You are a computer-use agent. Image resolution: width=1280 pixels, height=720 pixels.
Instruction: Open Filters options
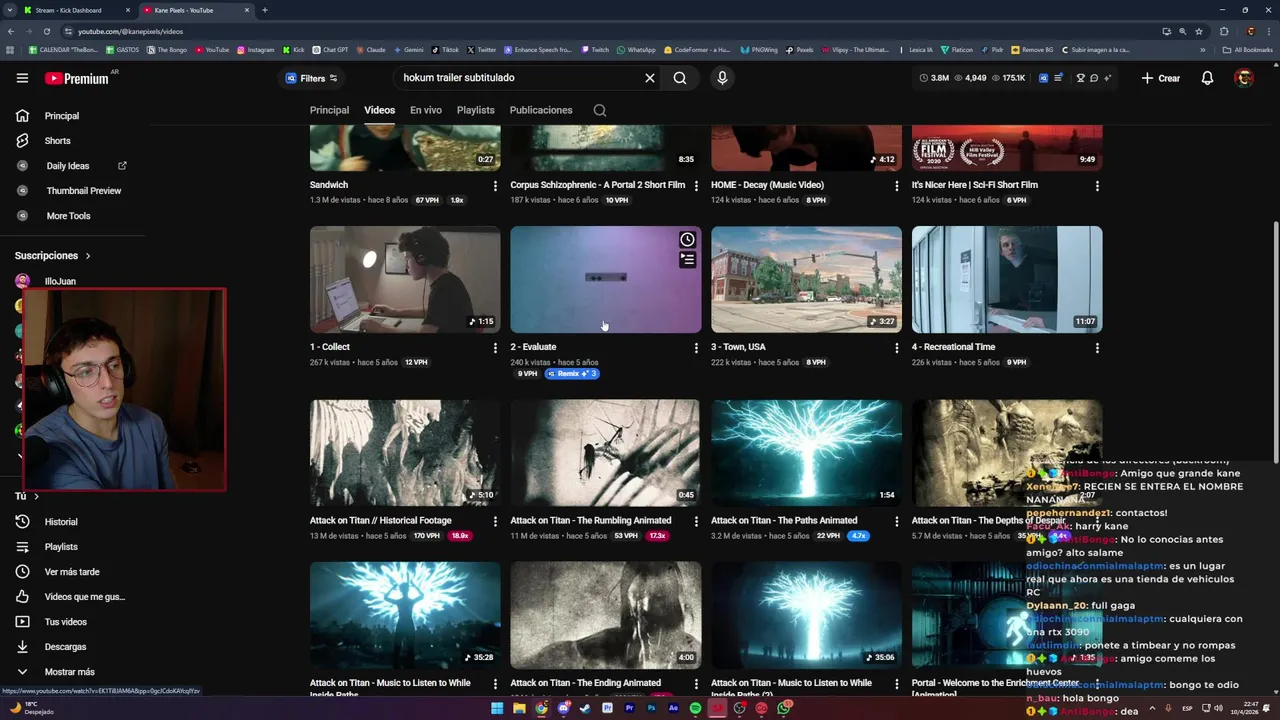click(x=312, y=78)
